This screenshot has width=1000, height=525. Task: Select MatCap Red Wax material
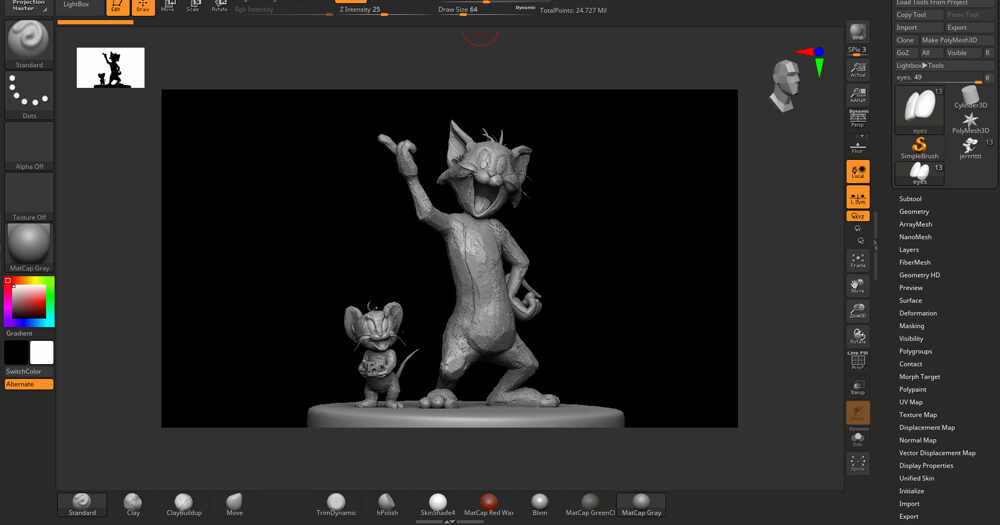tap(489, 505)
